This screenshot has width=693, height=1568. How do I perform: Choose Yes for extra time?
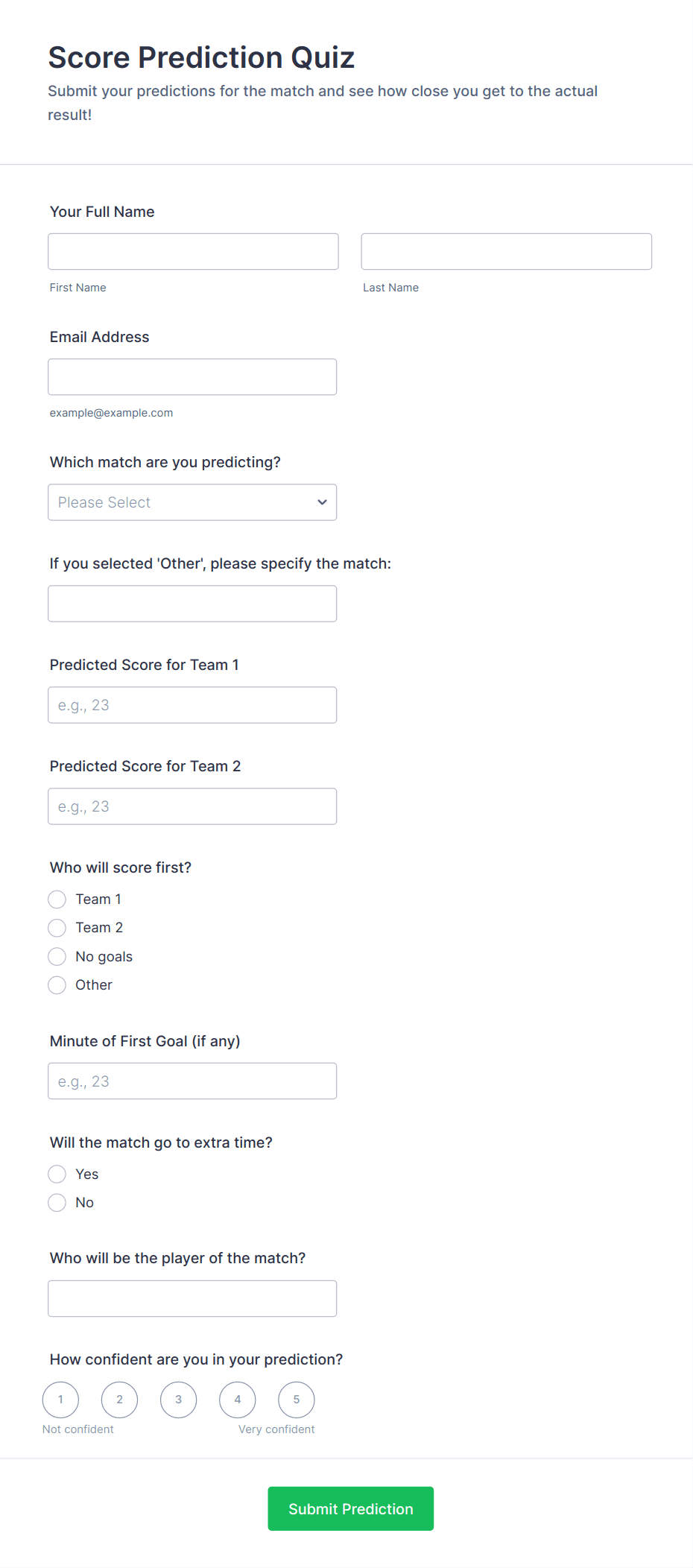57,1175
